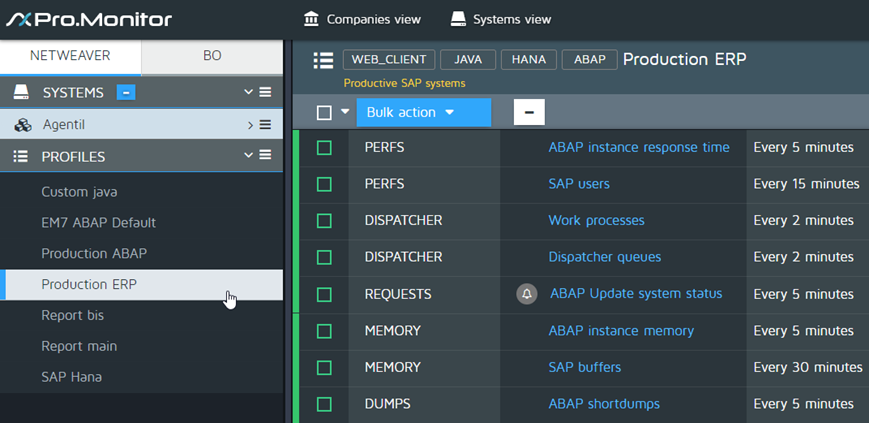Viewport: 869px width, 423px height.
Task: Tick the checkbox in the ABAP shortdumps row
Action: 324,404
